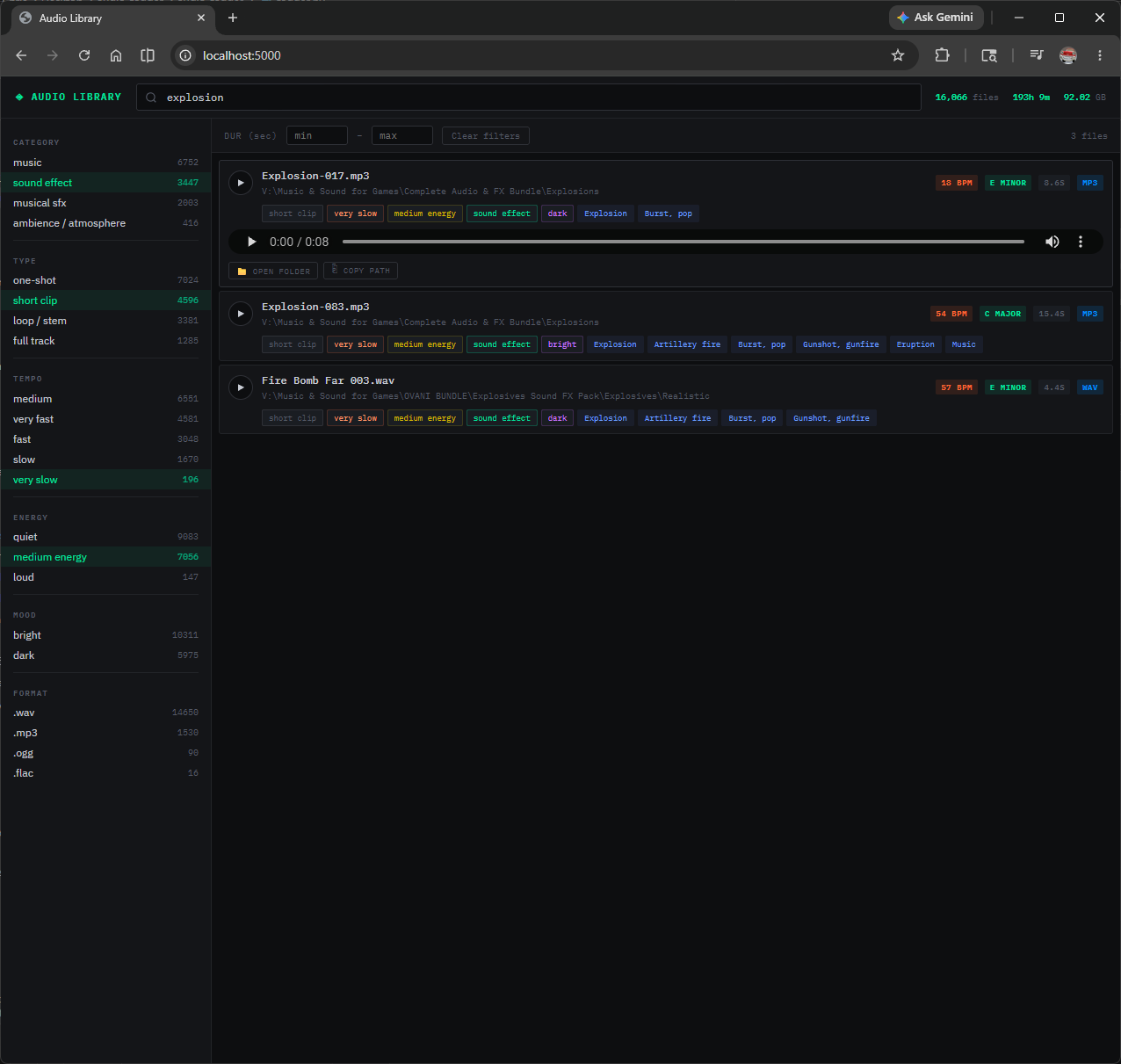Seek in the audio player progress bar

point(683,242)
